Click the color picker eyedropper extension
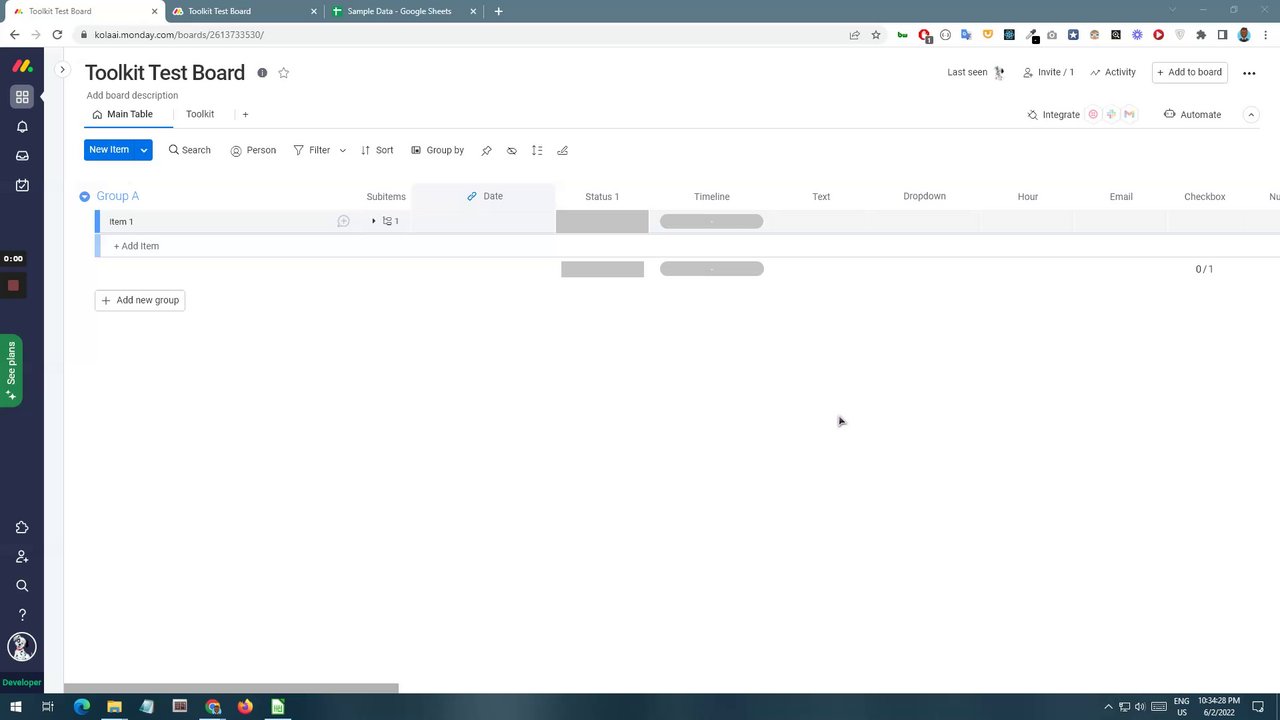Image resolution: width=1280 pixels, height=720 pixels. tap(1031, 35)
